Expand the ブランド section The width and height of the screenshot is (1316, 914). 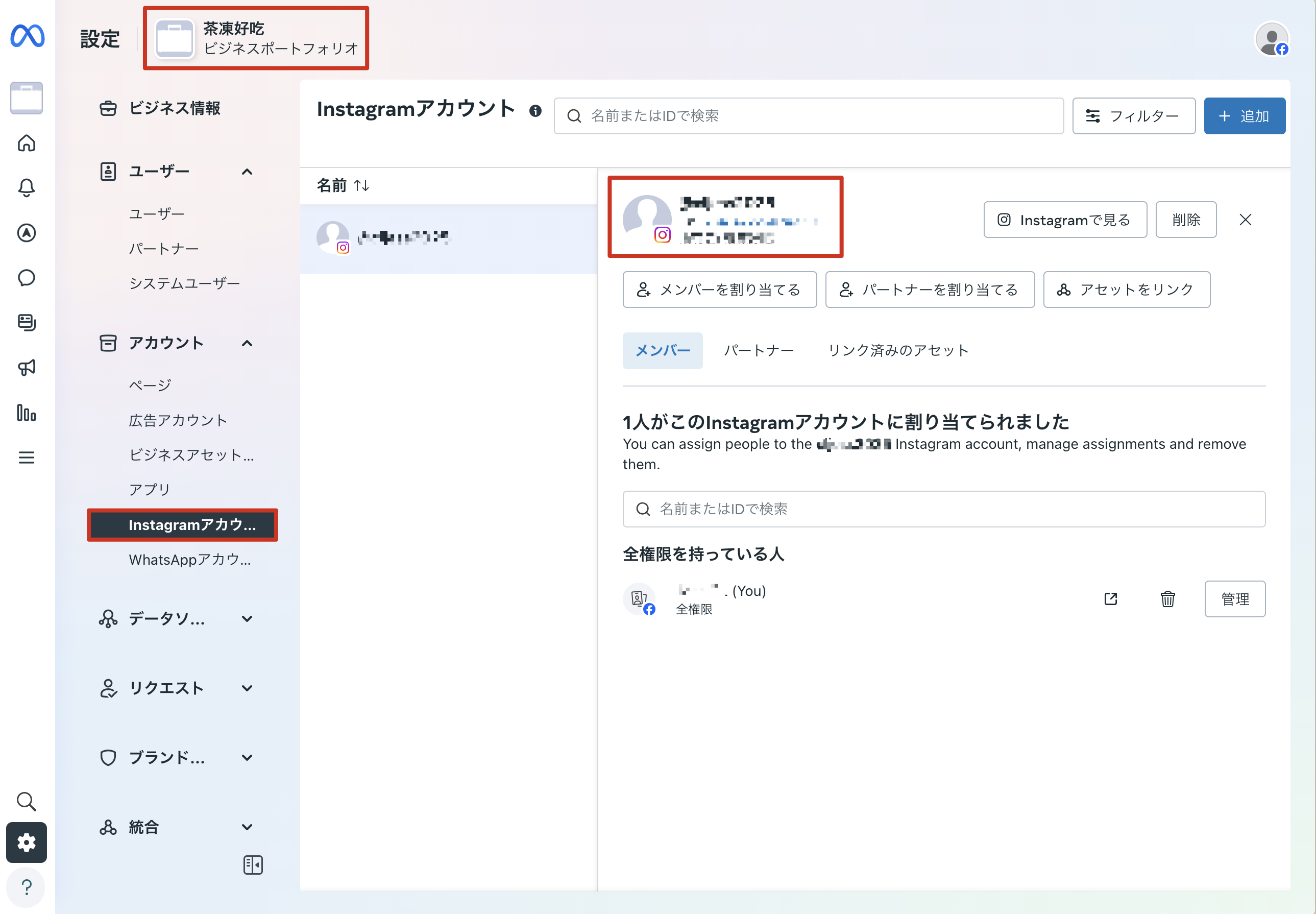point(247,758)
